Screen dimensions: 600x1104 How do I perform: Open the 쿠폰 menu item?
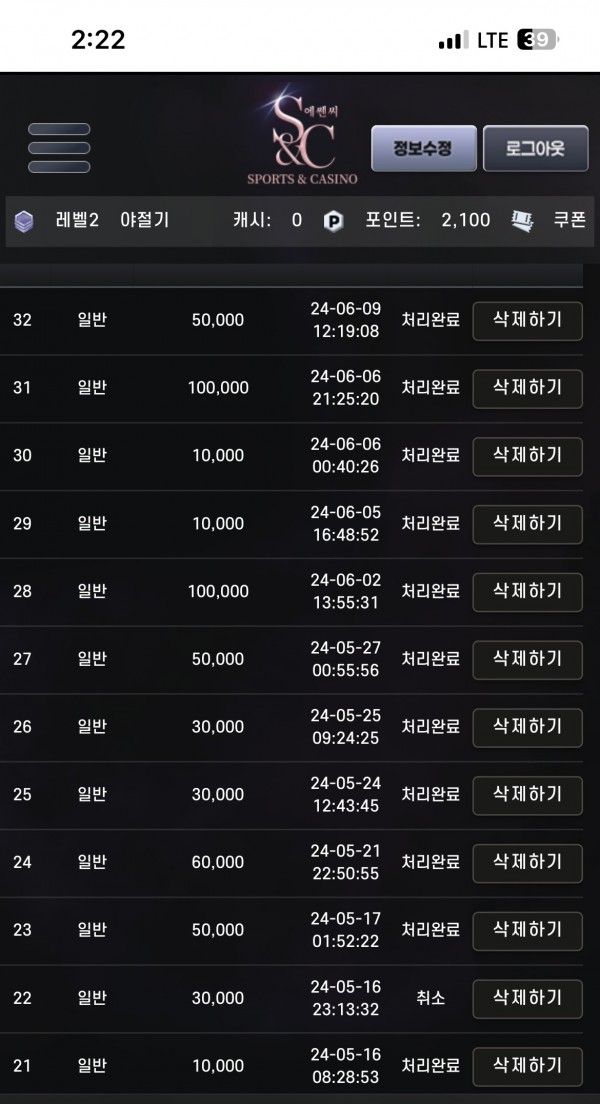pyautogui.click(x=569, y=220)
